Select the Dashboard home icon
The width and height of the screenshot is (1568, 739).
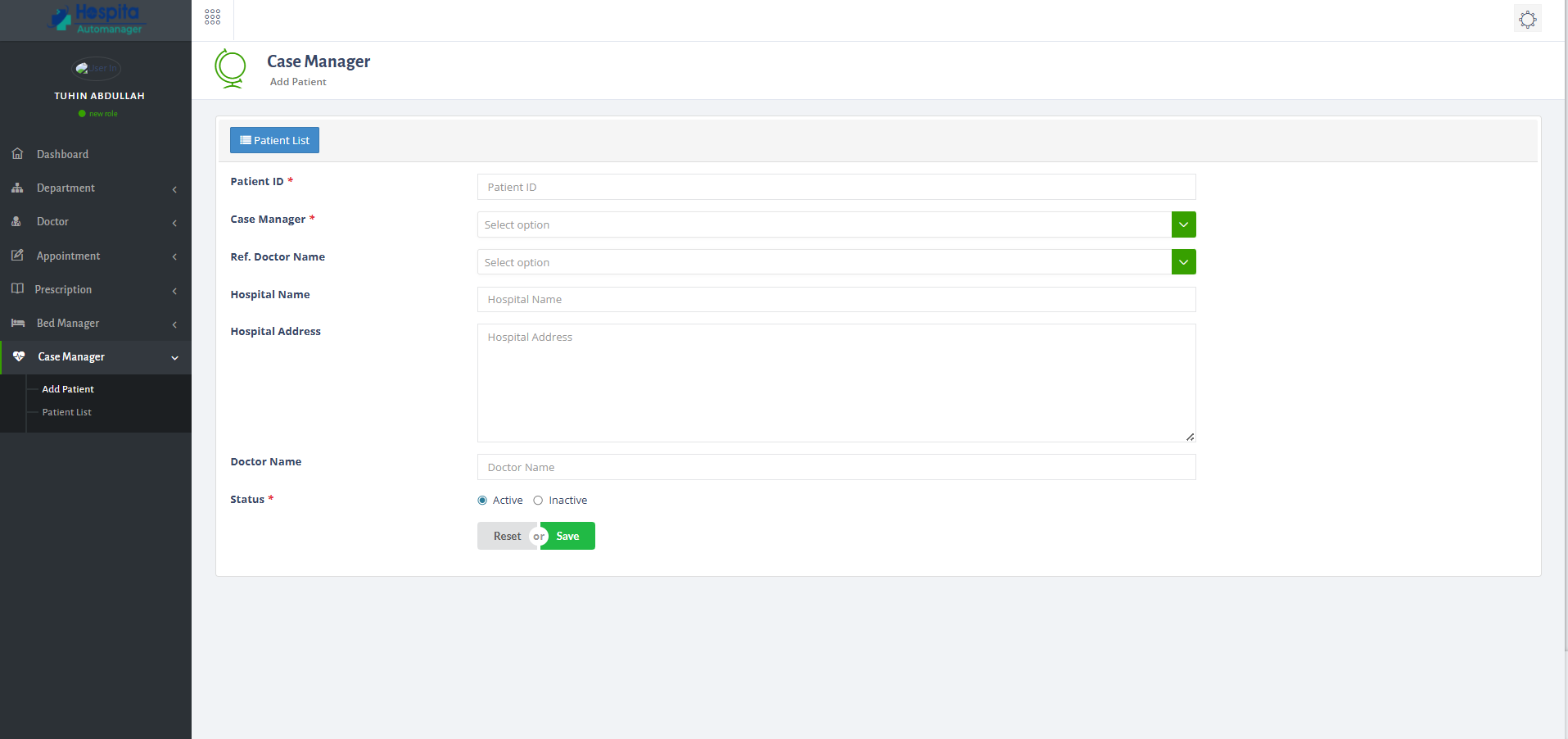pyautogui.click(x=18, y=154)
